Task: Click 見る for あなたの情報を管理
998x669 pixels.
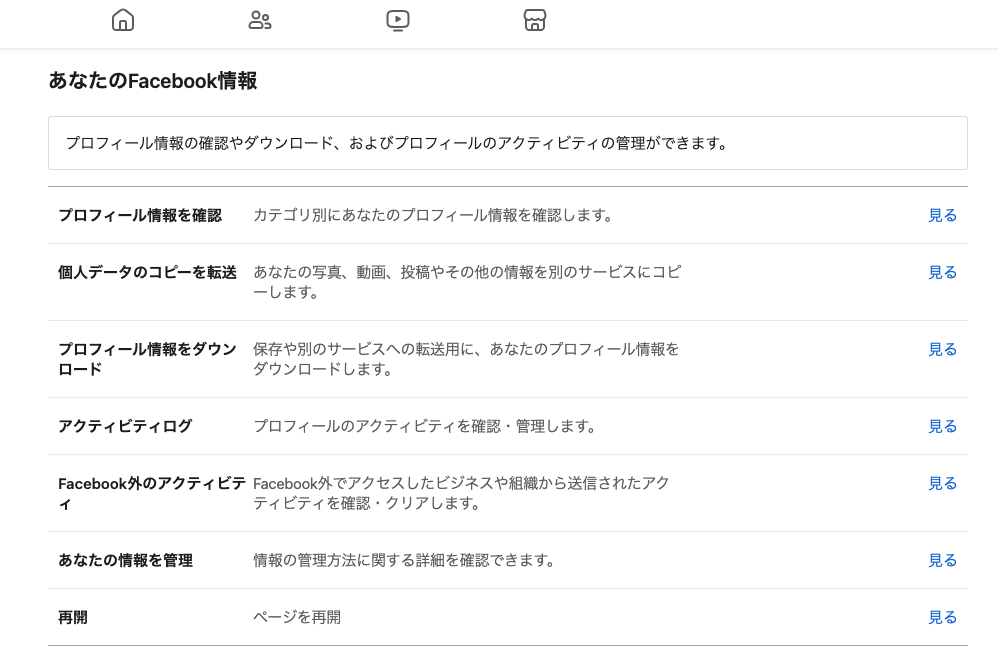Action: click(942, 561)
